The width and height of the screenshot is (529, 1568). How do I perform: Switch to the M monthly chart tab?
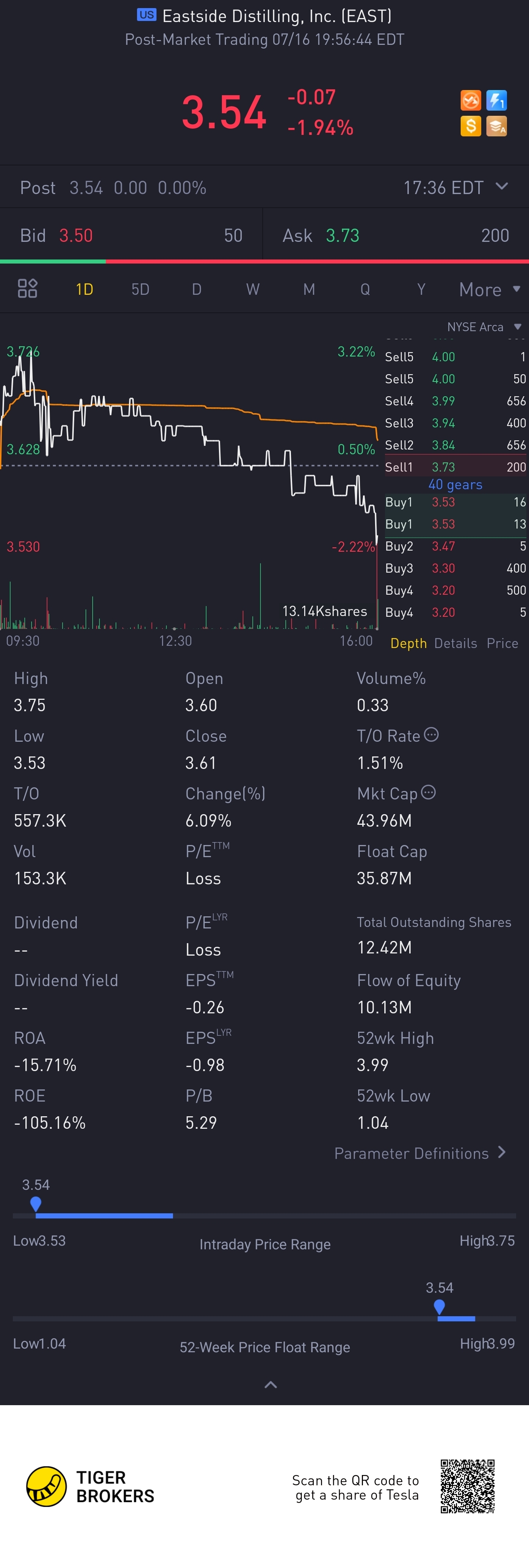click(x=309, y=289)
